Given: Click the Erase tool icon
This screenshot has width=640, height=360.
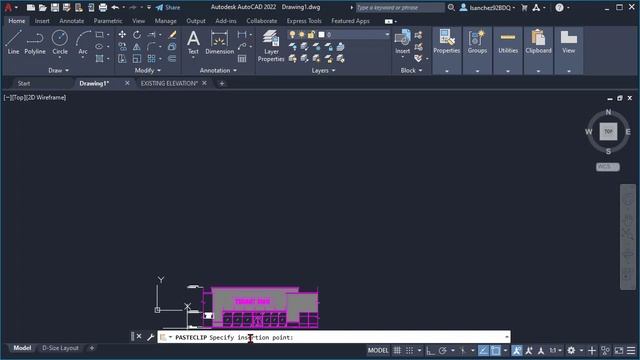Looking at the screenshot, I should 172,35.
